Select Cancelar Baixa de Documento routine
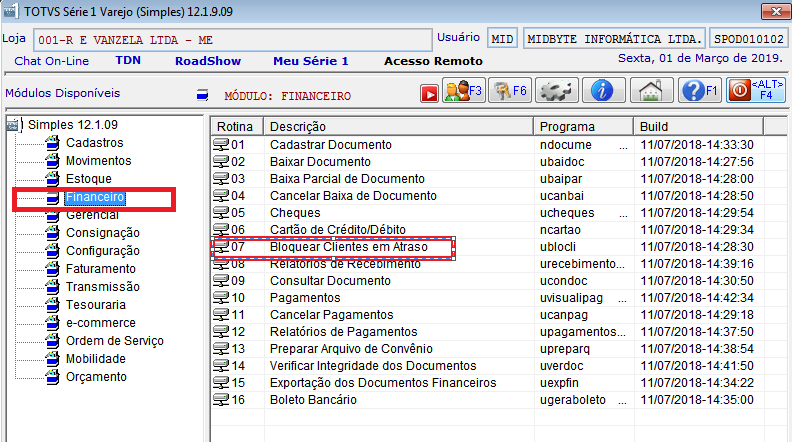This screenshot has width=792, height=442. tap(353, 196)
